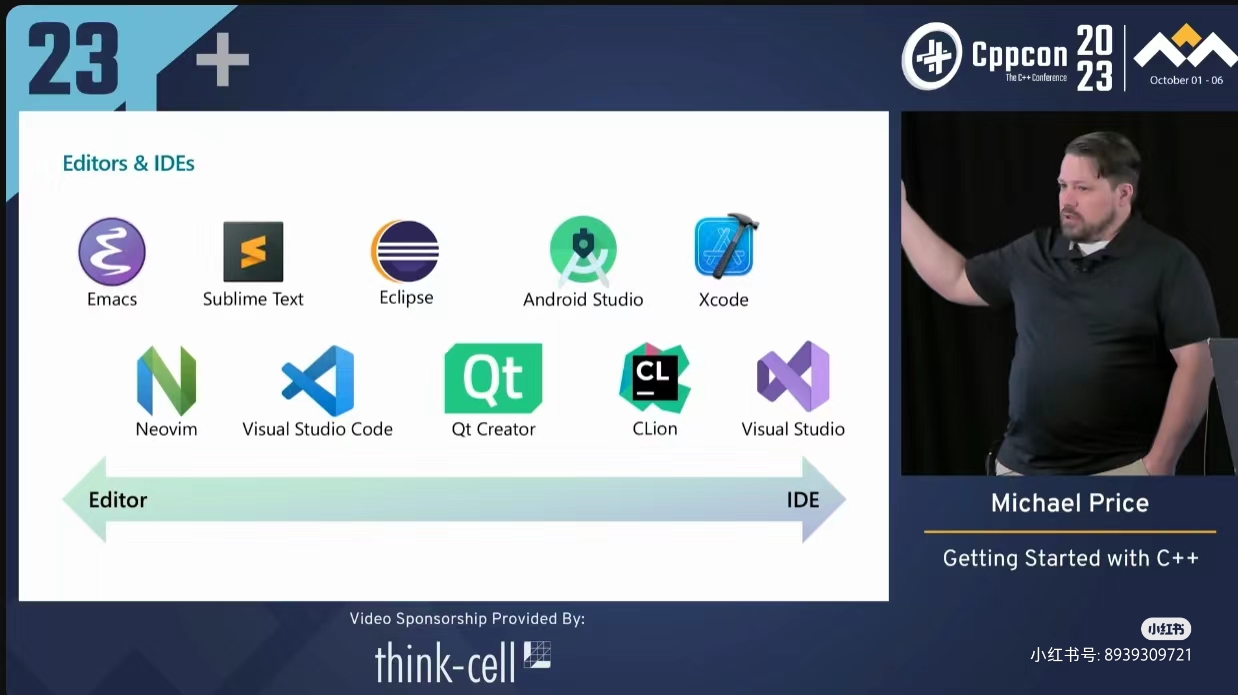Click the Emacs logo icon

[112, 252]
